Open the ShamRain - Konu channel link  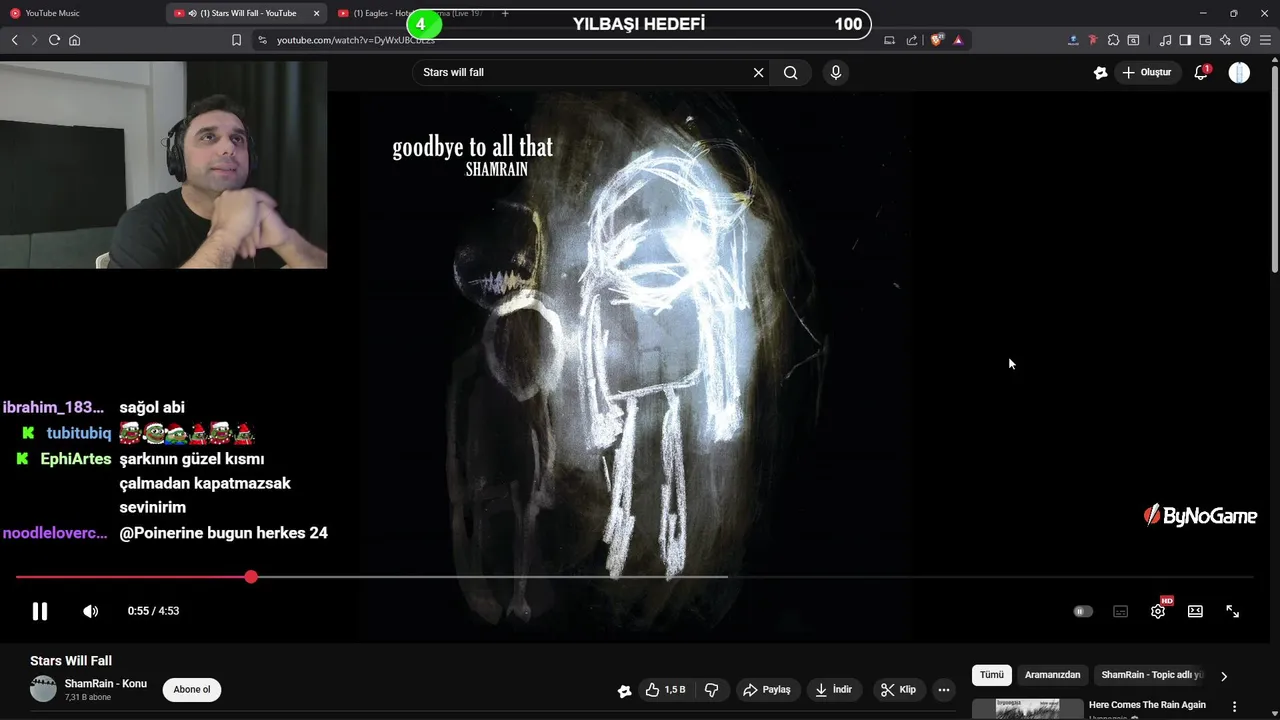(106, 684)
